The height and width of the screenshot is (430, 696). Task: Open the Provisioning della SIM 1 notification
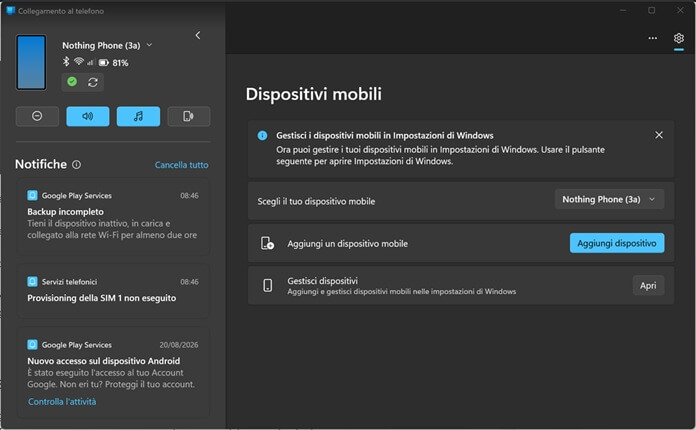[113, 291]
